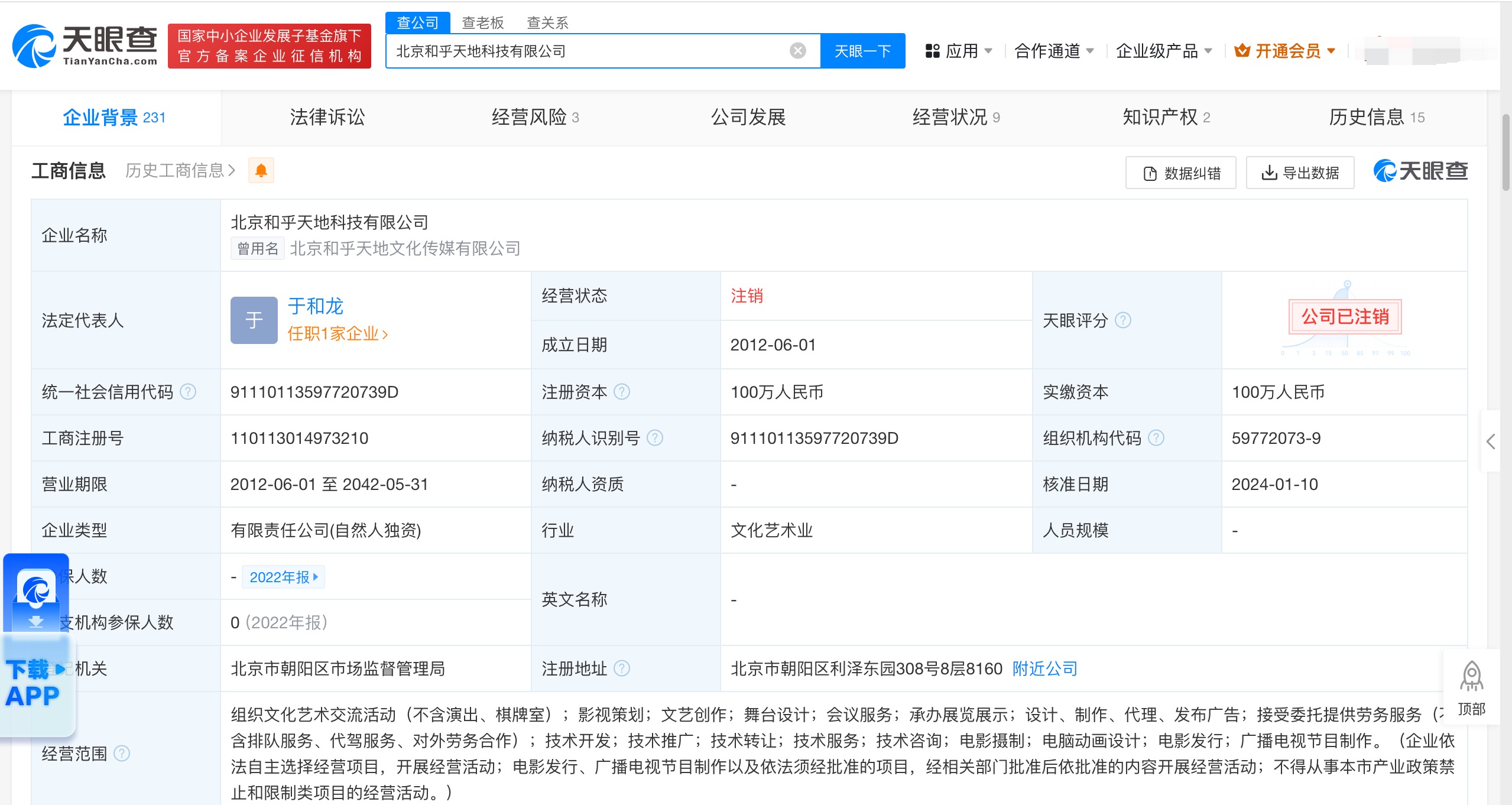The width and height of the screenshot is (1512, 805).
Task: Expand the 开通会员 dropdown arrow
Action: (1331, 51)
